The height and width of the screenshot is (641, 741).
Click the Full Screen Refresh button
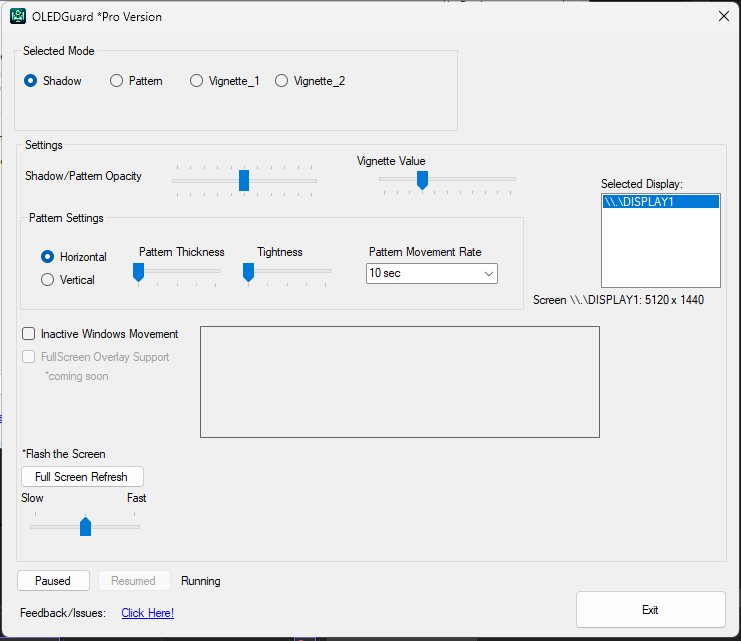point(82,476)
